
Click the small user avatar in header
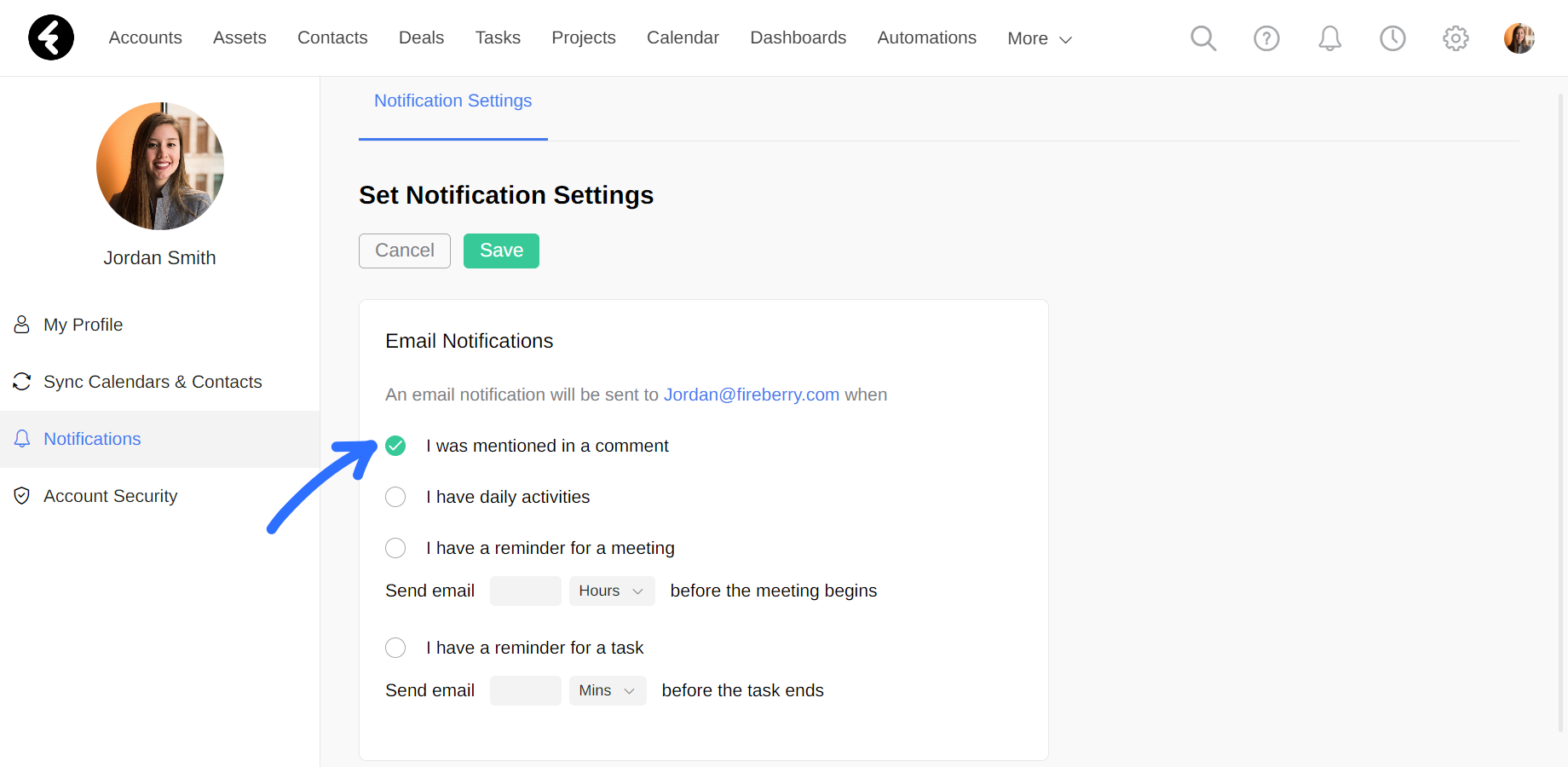click(x=1519, y=38)
